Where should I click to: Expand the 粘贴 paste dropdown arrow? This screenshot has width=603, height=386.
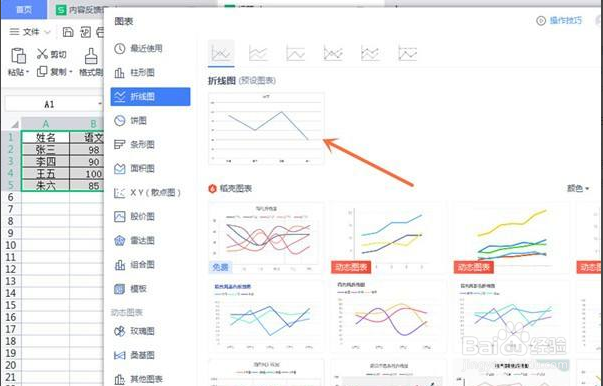[28, 72]
